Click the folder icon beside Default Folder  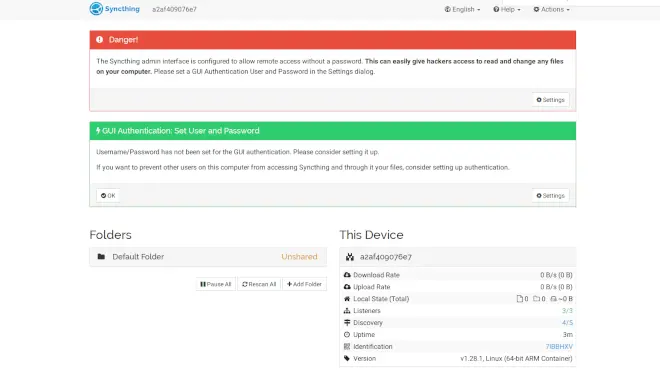(101, 256)
